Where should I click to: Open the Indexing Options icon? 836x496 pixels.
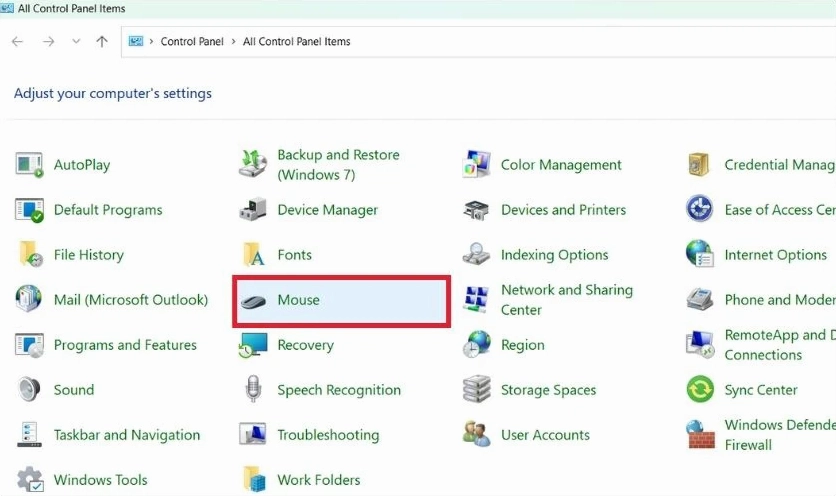pos(477,255)
